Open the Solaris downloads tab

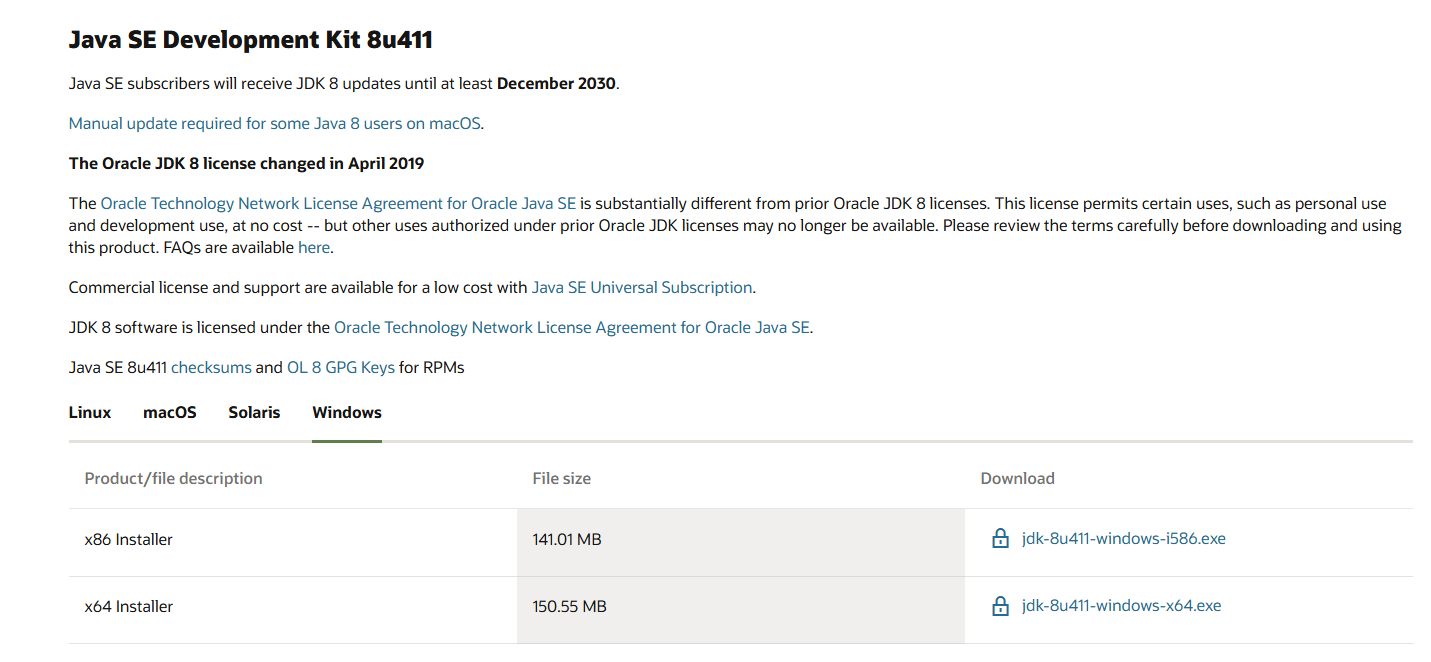pos(254,412)
